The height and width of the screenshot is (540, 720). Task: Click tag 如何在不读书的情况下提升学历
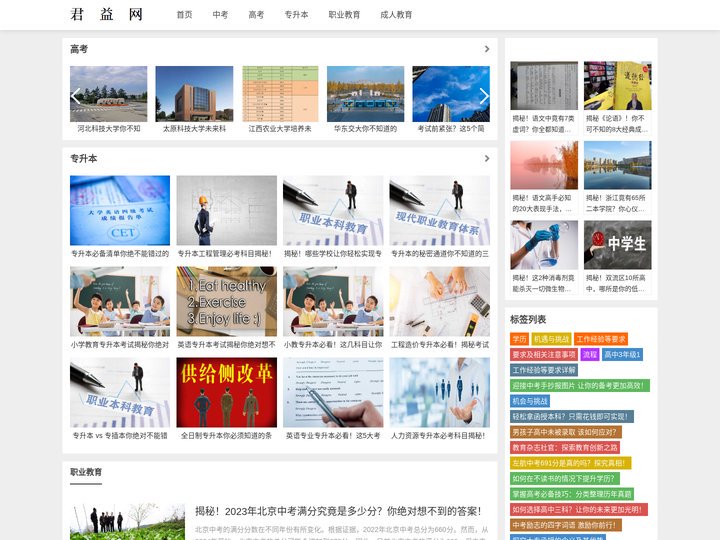pos(565,478)
